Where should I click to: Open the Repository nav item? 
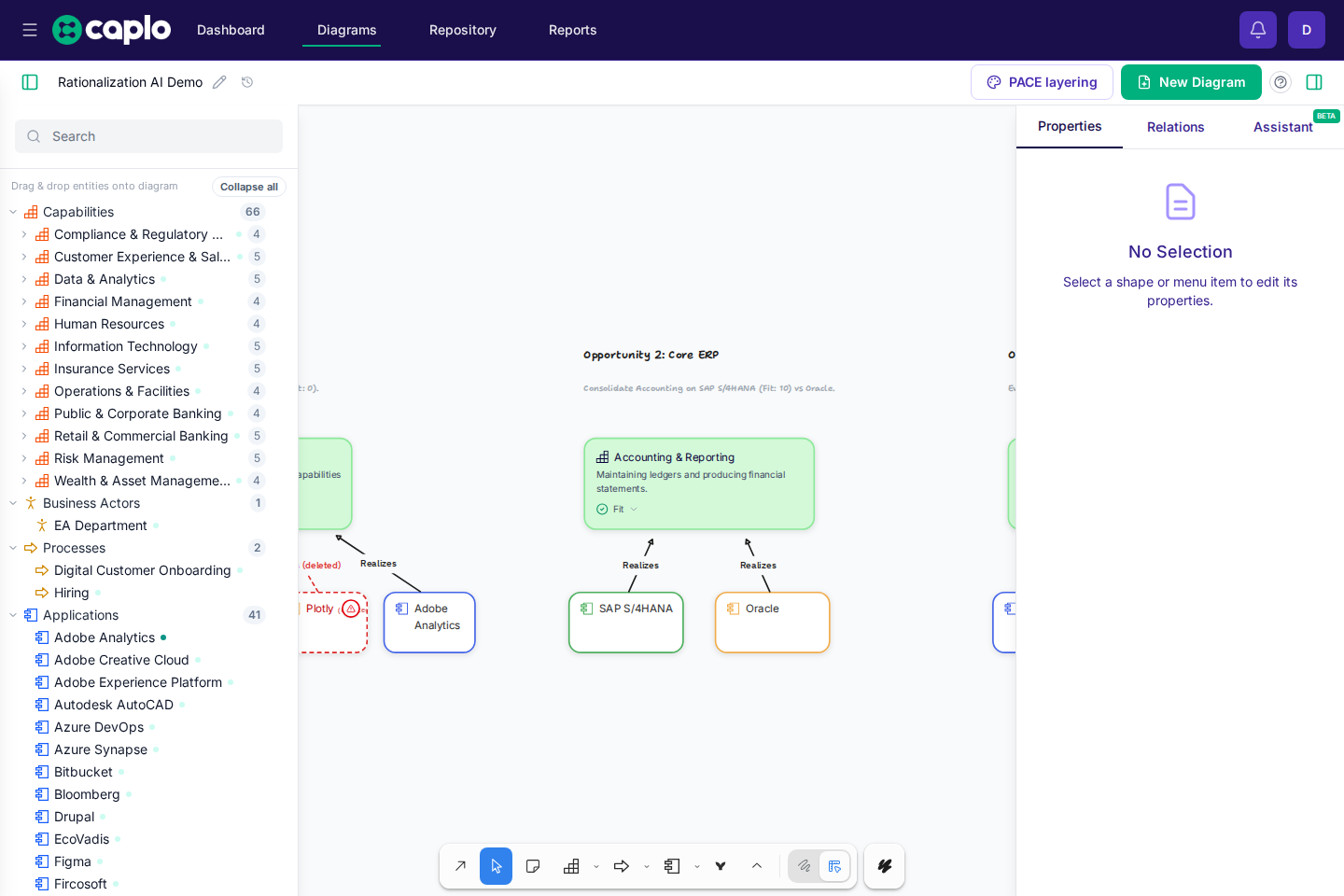coord(463,30)
